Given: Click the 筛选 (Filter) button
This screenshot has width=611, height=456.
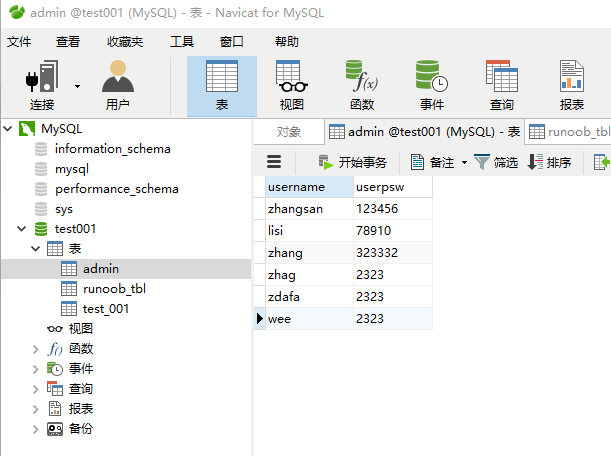Looking at the screenshot, I should pos(496,162).
